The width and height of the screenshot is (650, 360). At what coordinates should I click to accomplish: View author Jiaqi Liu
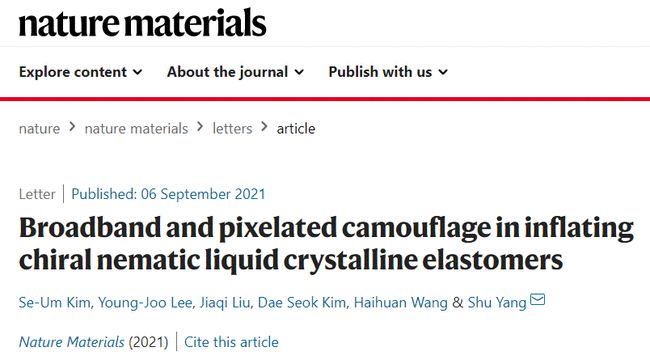pos(225,302)
